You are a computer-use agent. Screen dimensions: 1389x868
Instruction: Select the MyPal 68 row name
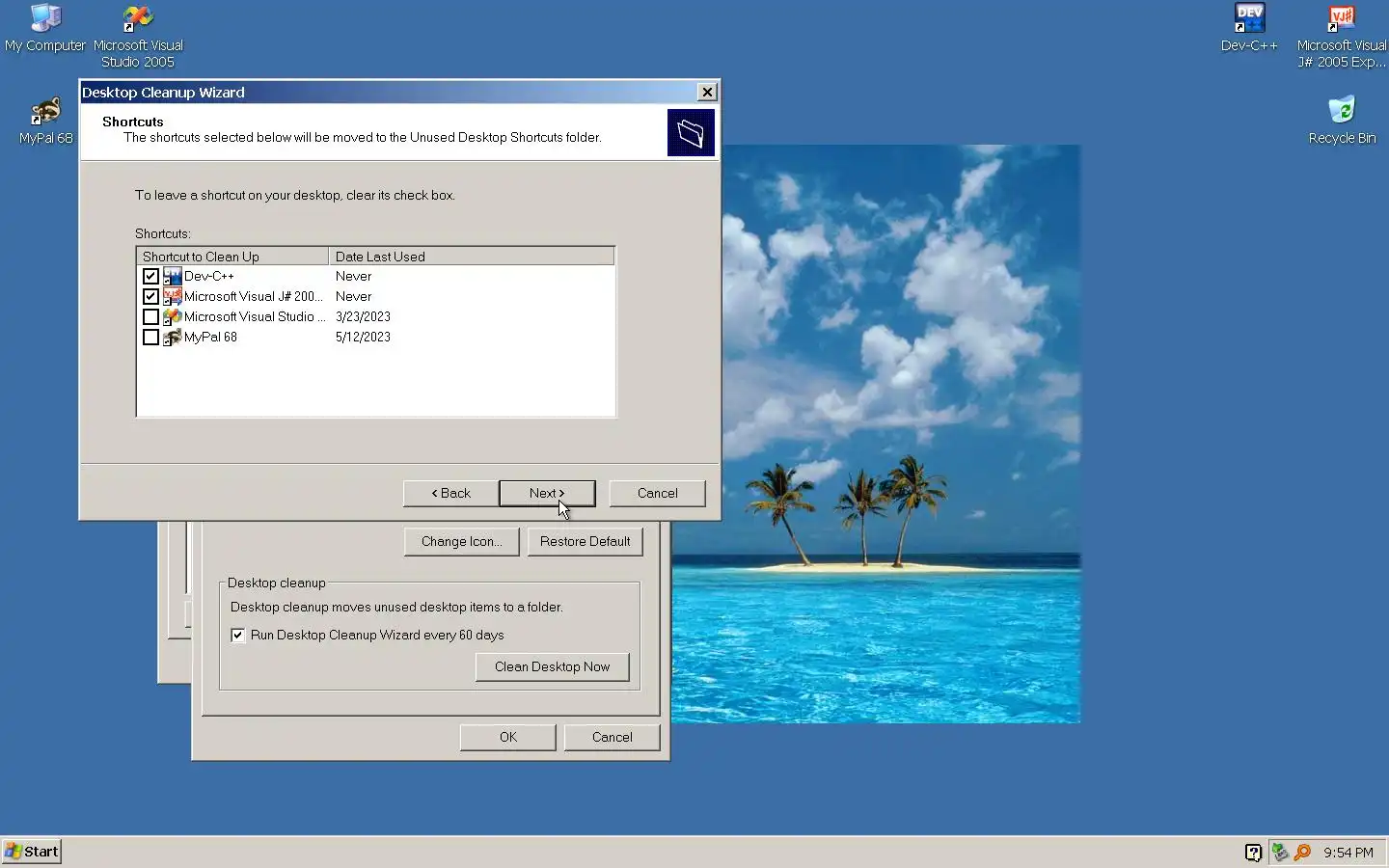[210, 338]
